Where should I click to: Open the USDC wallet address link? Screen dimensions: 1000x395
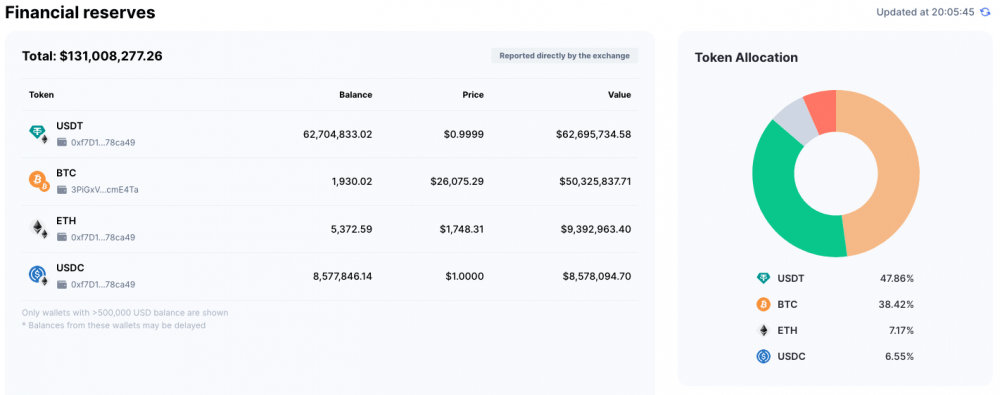click(103, 285)
